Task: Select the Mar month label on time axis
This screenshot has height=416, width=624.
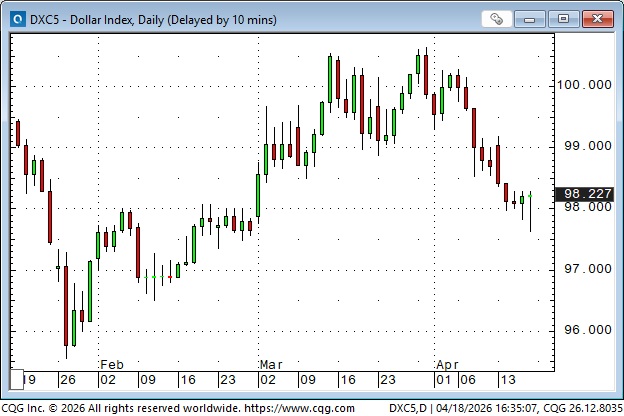Action: click(x=270, y=365)
